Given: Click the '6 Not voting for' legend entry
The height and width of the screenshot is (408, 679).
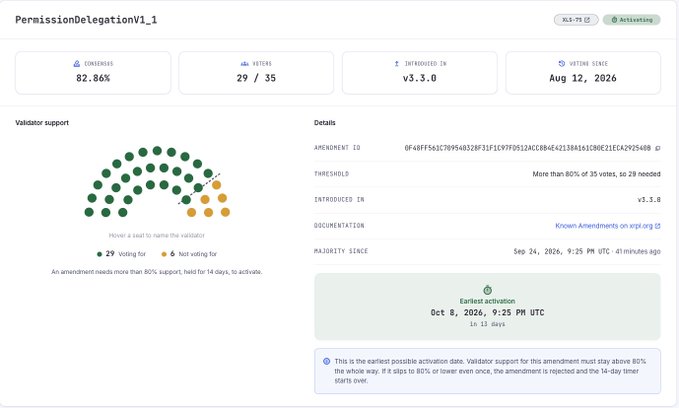Looking at the screenshot, I should [x=189, y=254].
